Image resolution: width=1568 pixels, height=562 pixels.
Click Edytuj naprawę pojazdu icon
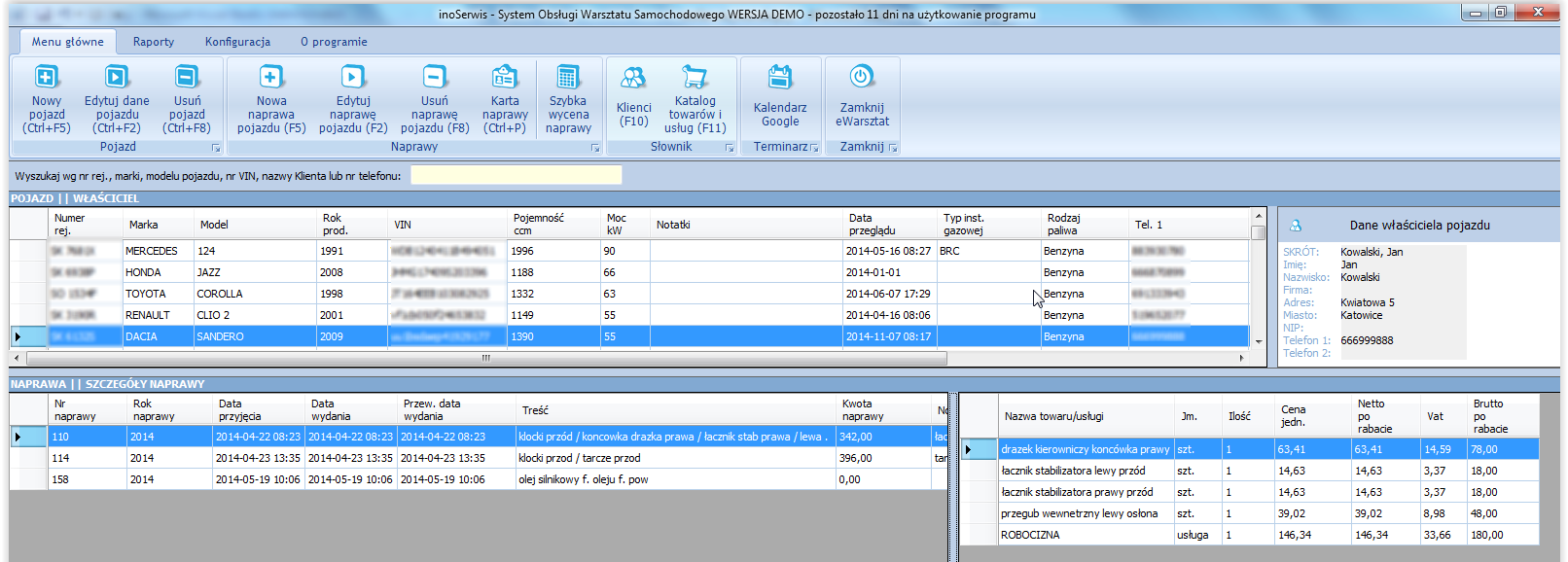[353, 77]
